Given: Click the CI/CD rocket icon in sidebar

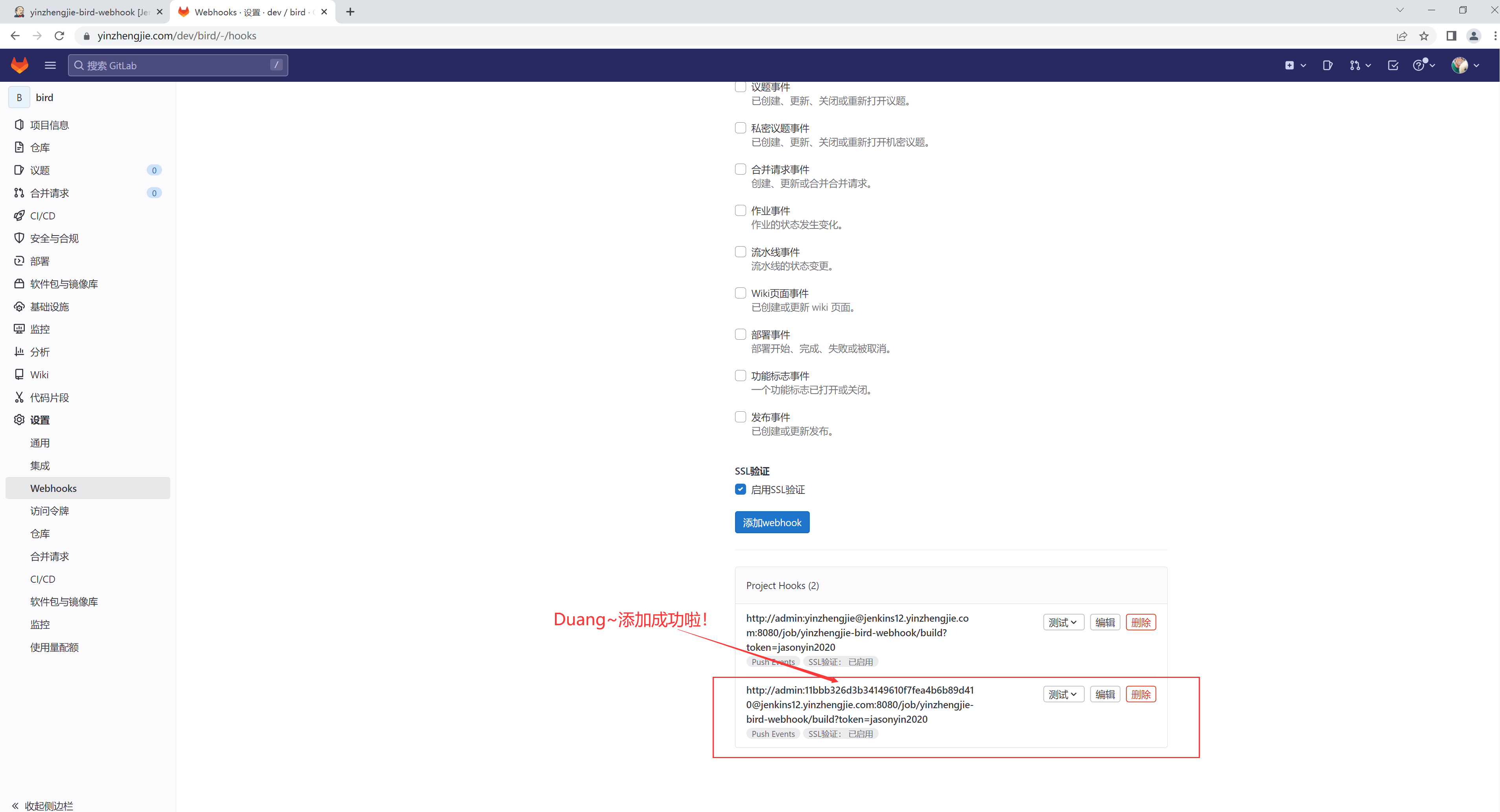Looking at the screenshot, I should (x=19, y=215).
